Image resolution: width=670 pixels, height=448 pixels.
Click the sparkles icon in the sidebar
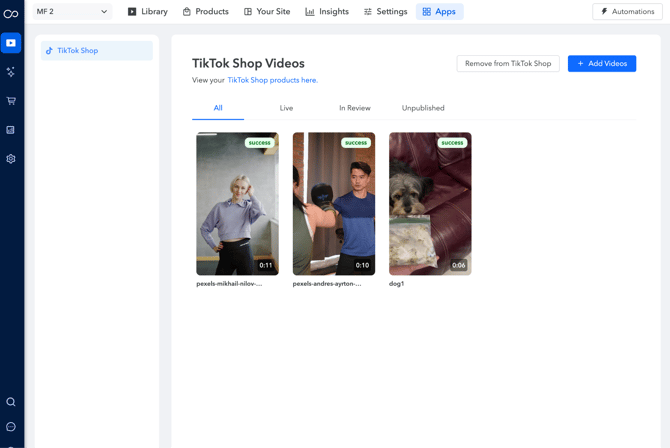[x=11, y=72]
